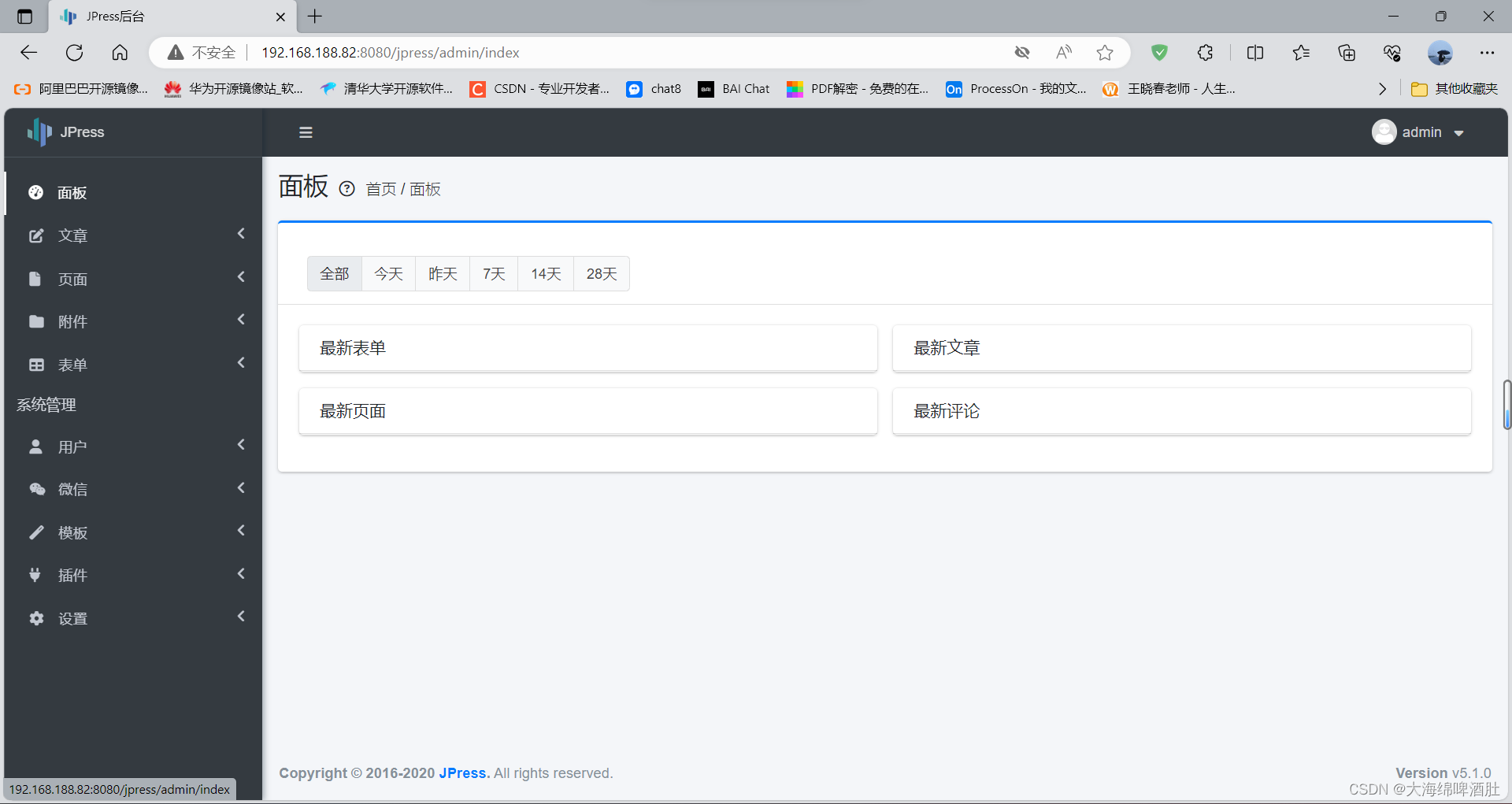Click the gear icon beside 设置
The width and height of the screenshot is (1512, 804).
pos(36,618)
